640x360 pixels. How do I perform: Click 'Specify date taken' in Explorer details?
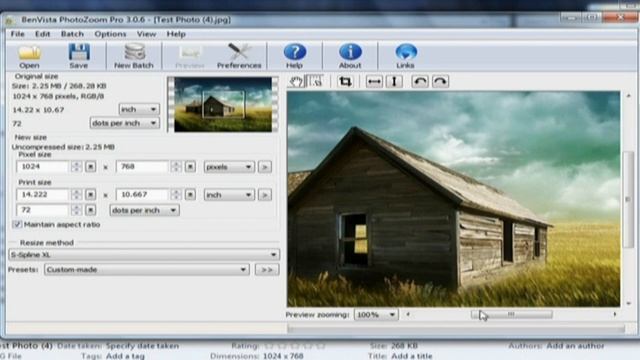point(142,346)
